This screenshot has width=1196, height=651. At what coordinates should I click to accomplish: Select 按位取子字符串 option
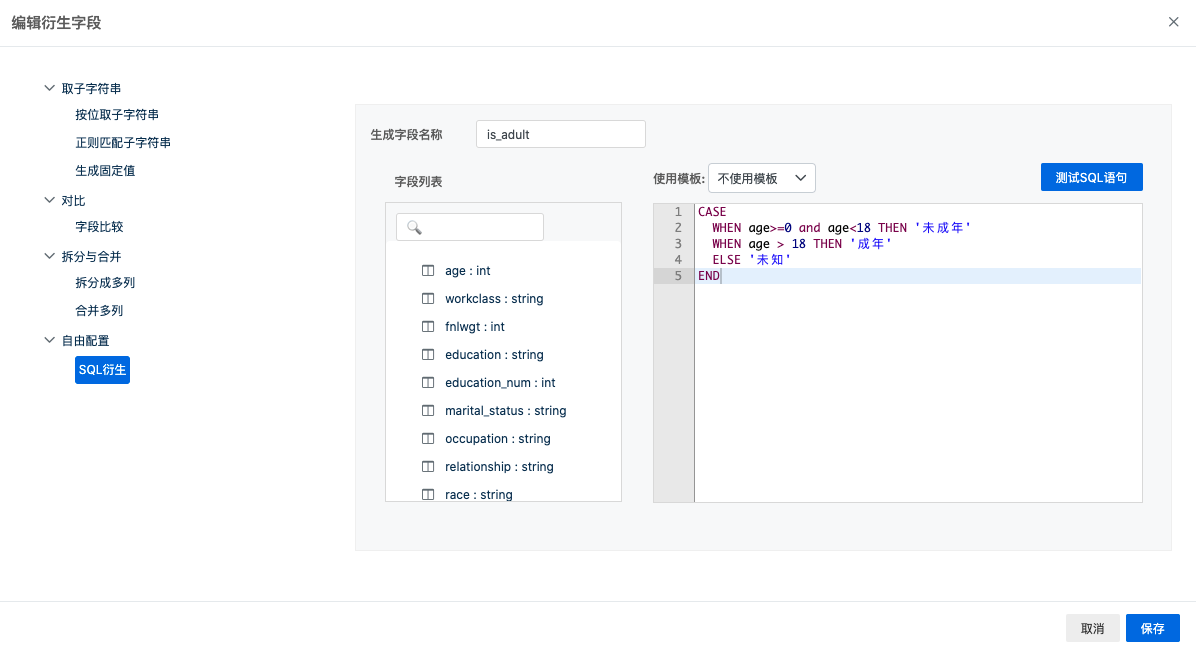tap(117, 114)
